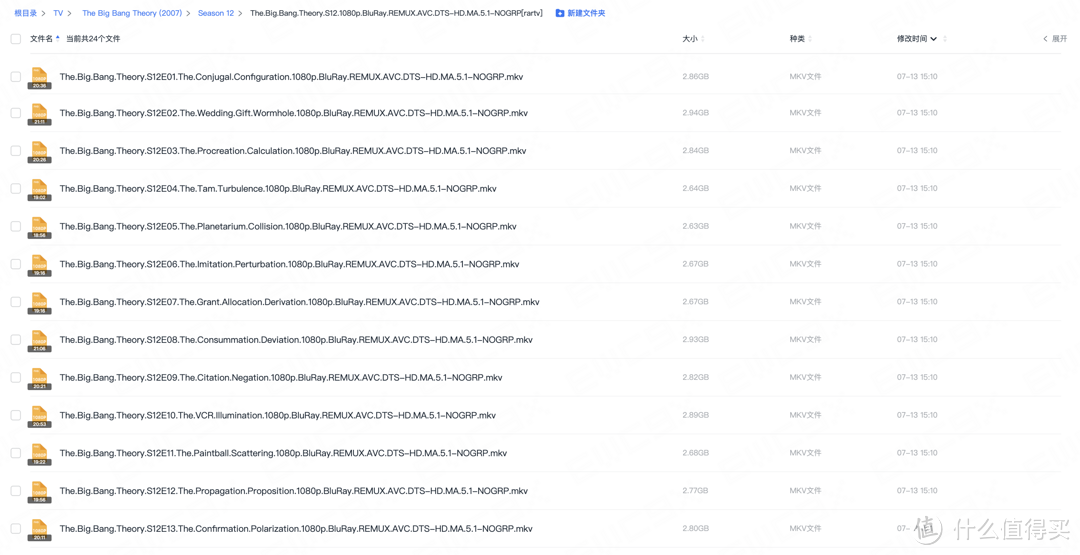Click current folder breadcrumb ending in NOGRP[rartv]

click(396, 13)
